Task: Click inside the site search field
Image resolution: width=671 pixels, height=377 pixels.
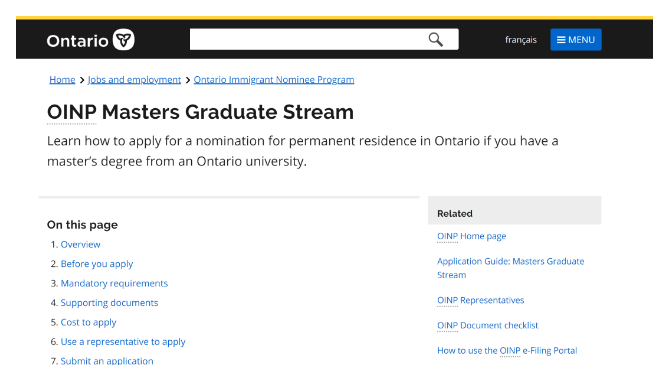Action: tap(308, 39)
